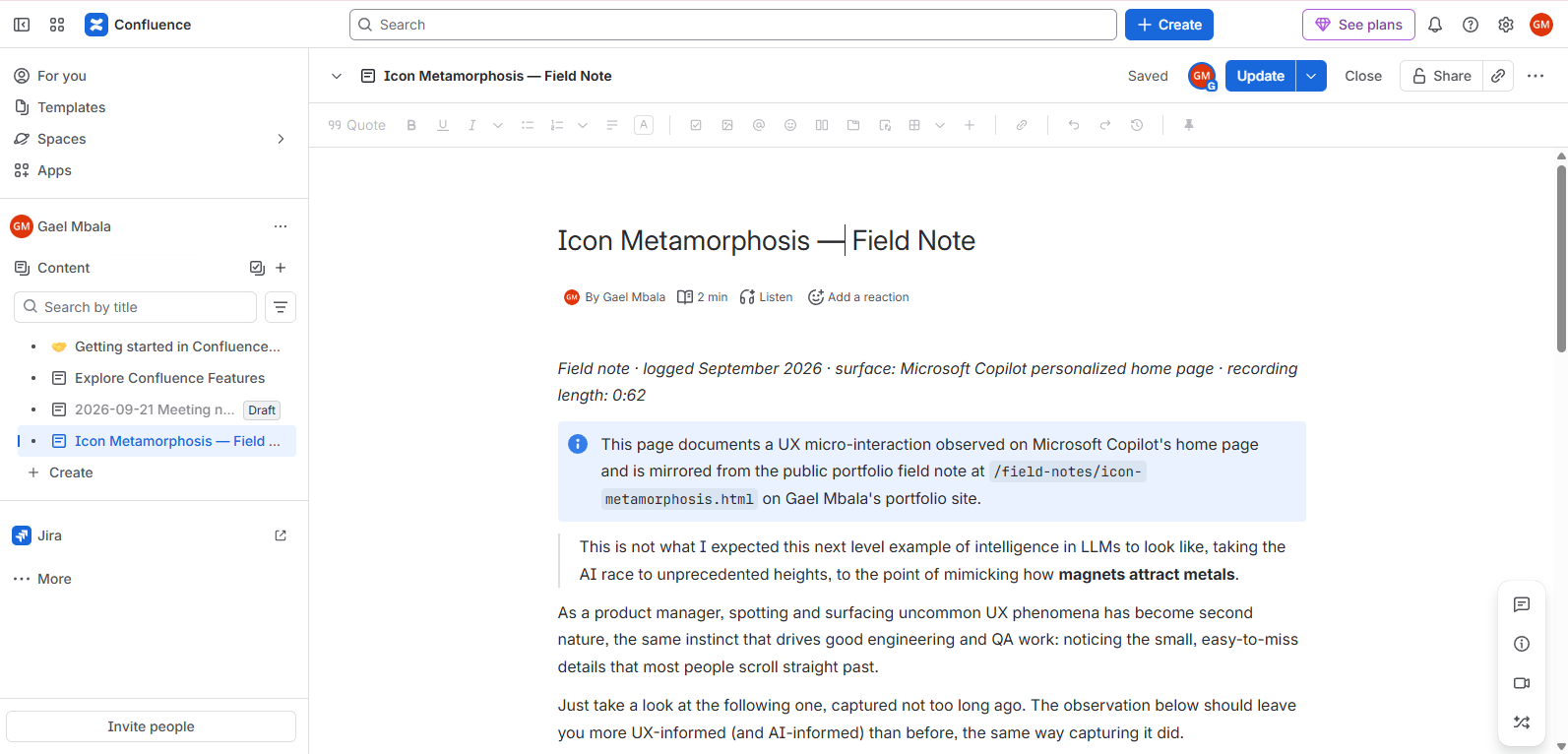Insert an action item checkbox

pos(696,125)
